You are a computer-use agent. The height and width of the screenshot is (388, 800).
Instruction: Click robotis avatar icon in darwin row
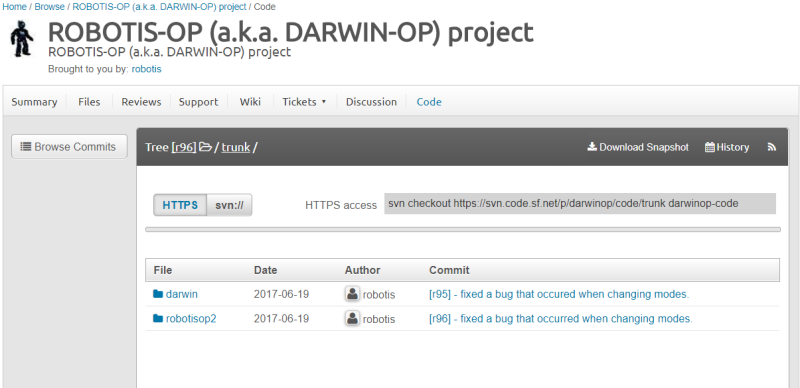(352, 294)
